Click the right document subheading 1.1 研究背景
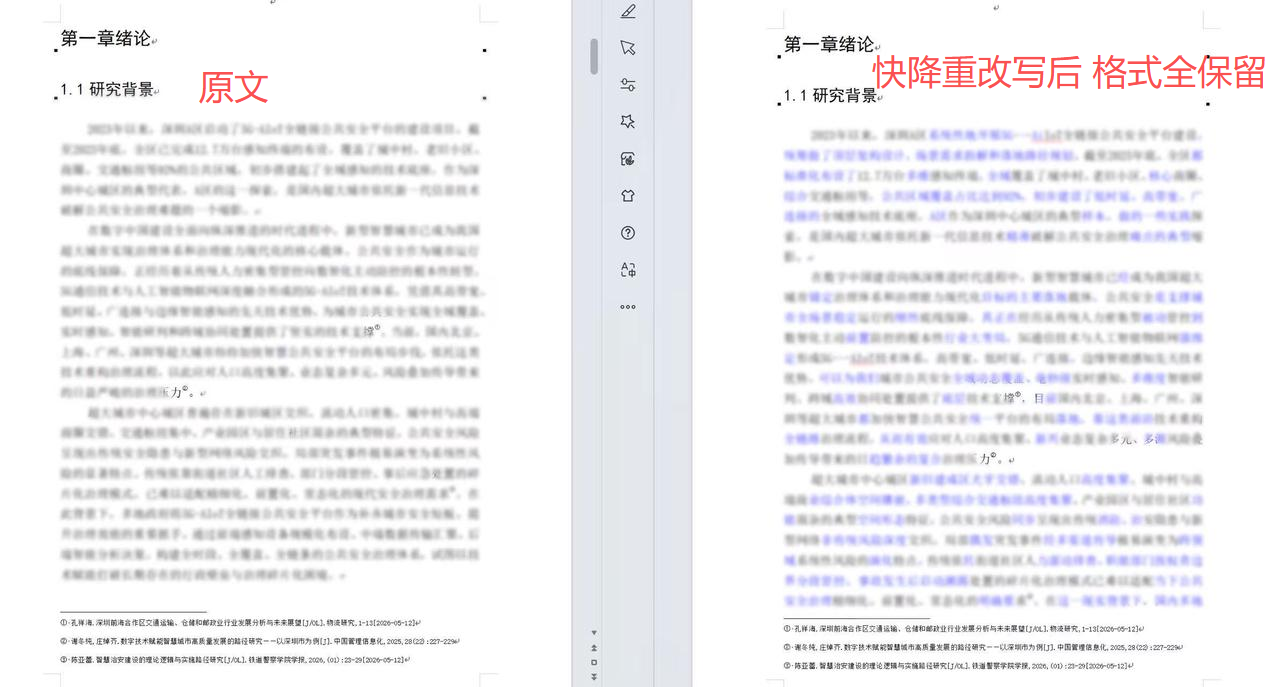This screenshot has width=1280, height=687. (x=830, y=95)
